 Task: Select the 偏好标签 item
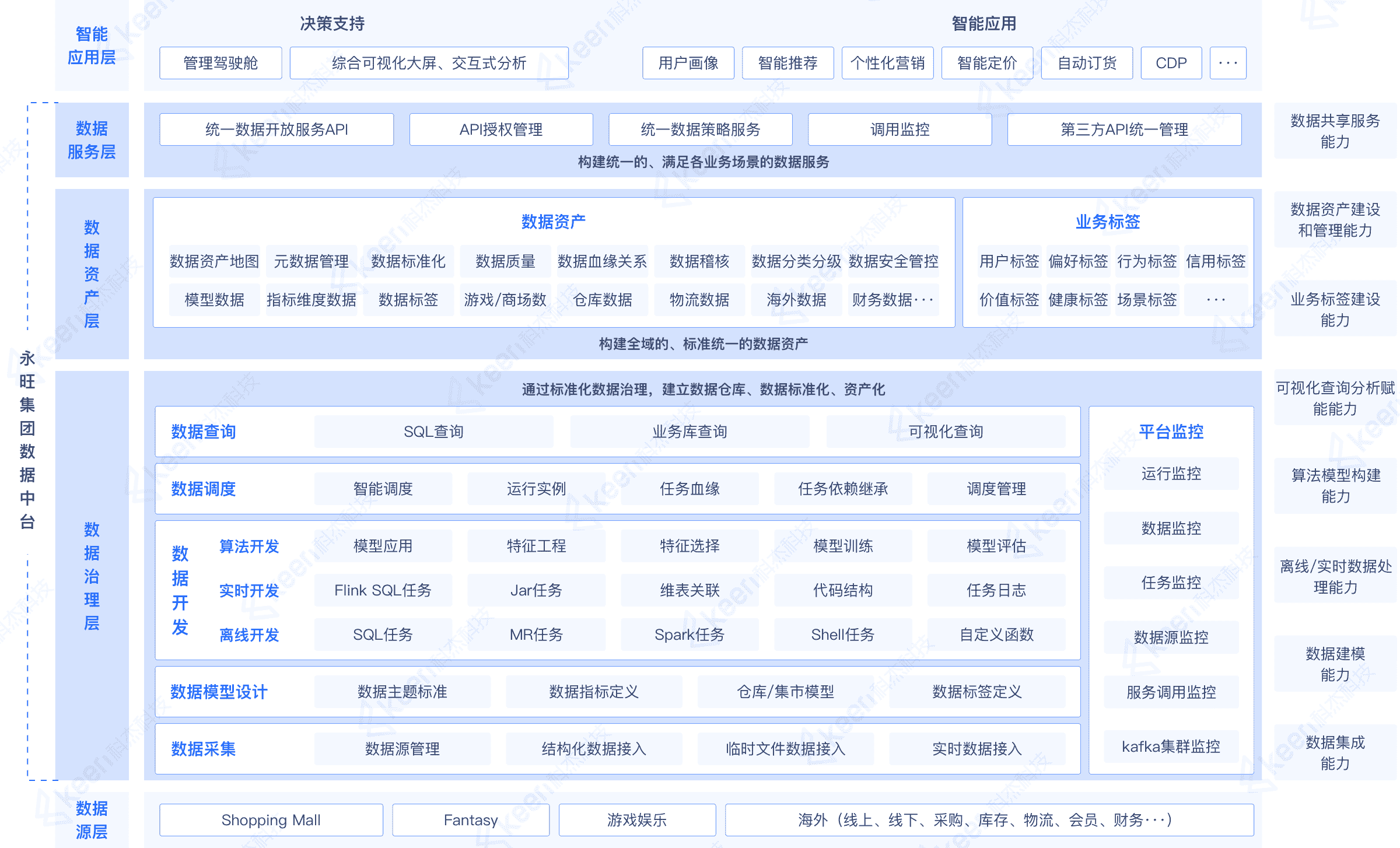tap(1079, 261)
